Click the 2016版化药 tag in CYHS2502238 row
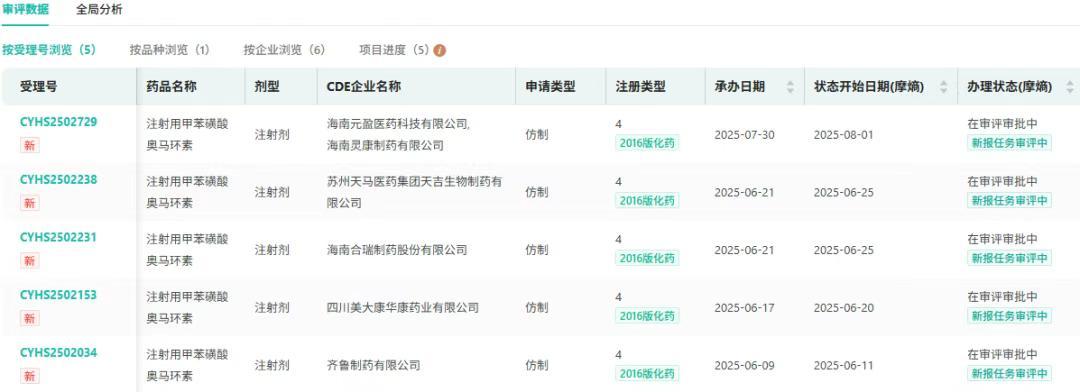This screenshot has width=1080, height=392. [x=647, y=200]
